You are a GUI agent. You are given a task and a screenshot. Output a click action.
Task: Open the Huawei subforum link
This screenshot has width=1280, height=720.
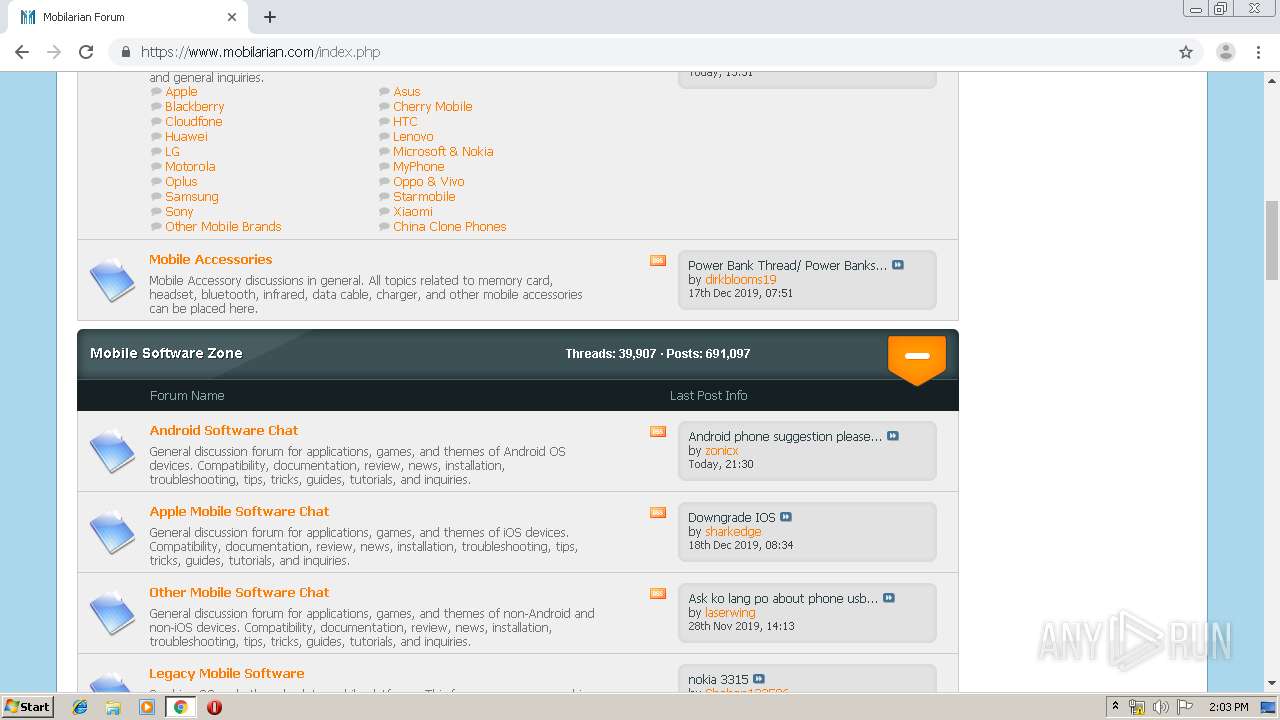coord(186,136)
